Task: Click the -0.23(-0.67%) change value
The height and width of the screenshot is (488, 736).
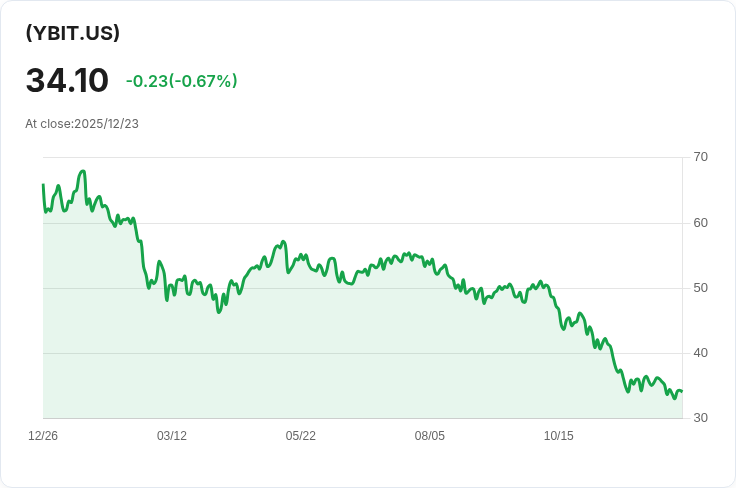Action: point(181,81)
